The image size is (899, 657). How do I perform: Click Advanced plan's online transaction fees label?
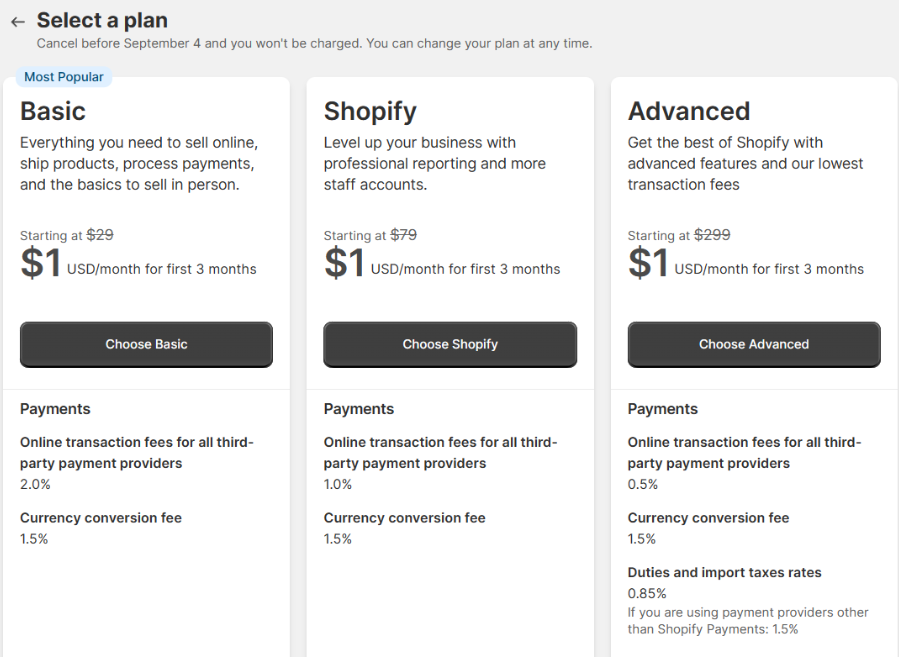pyautogui.click(x=744, y=453)
